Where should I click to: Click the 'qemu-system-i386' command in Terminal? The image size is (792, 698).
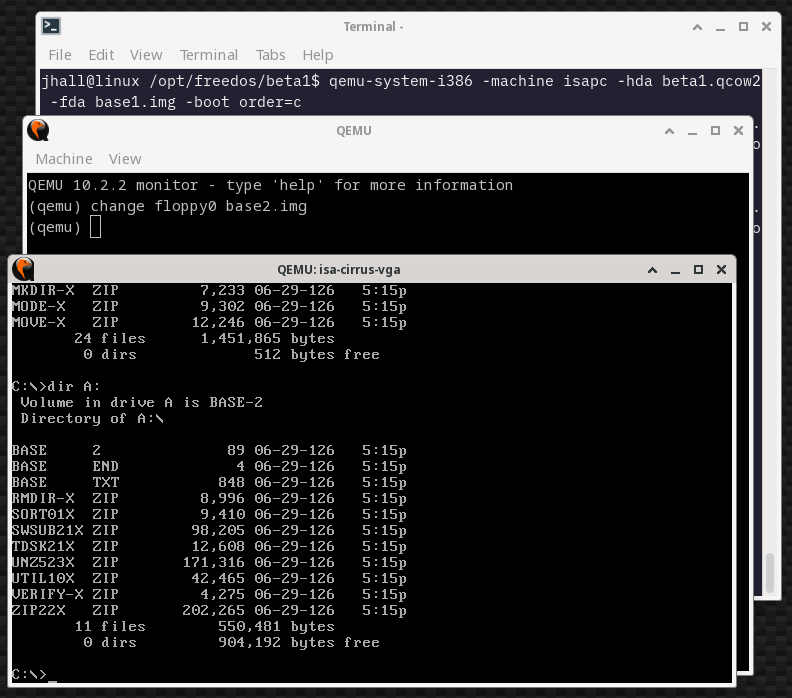pos(401,81)
